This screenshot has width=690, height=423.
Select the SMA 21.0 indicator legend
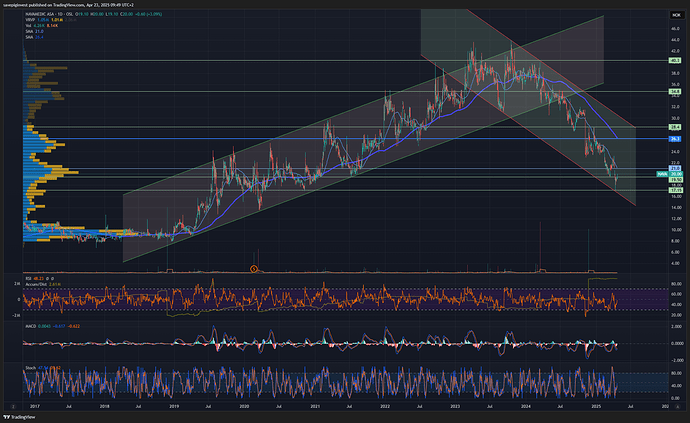tap(34, 31)
